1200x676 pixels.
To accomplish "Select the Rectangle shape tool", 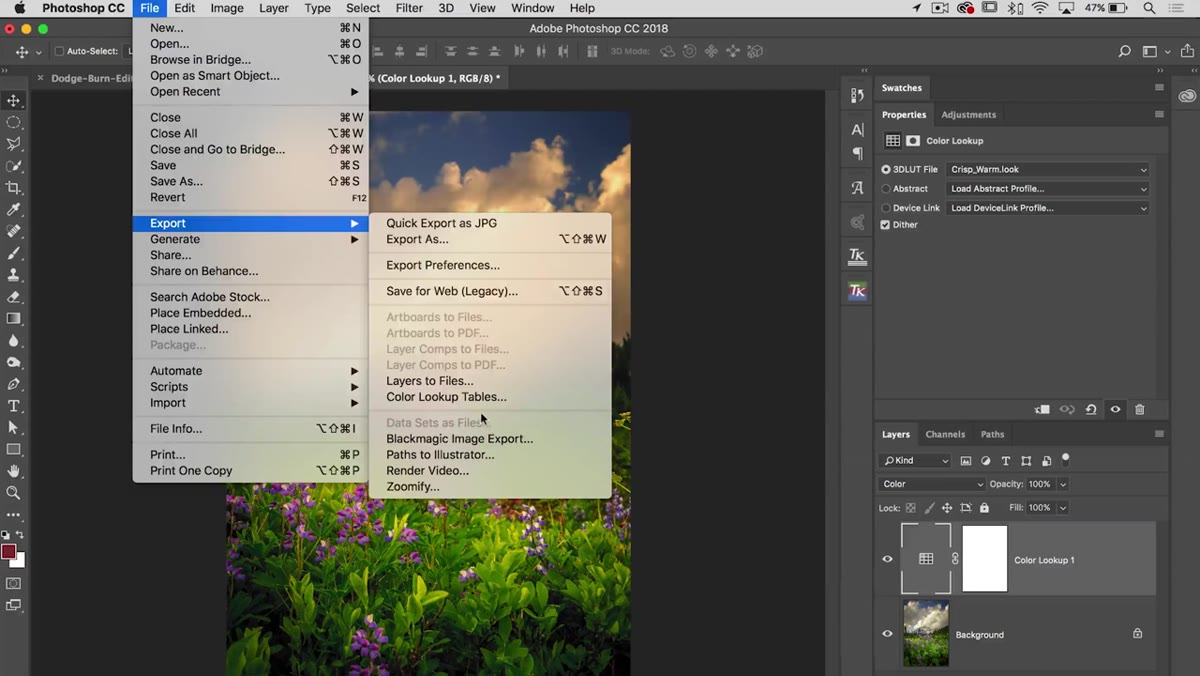I will coord(14,450).
